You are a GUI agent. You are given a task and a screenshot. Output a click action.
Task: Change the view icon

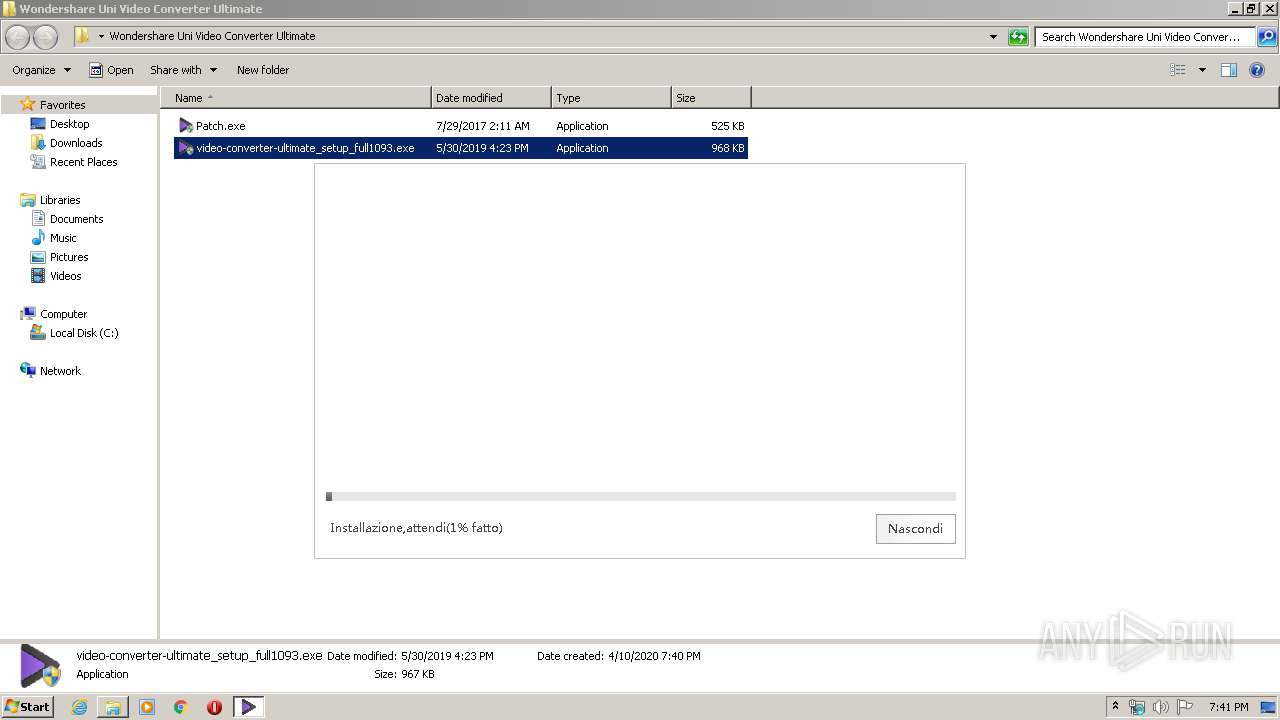[1178, 70]
